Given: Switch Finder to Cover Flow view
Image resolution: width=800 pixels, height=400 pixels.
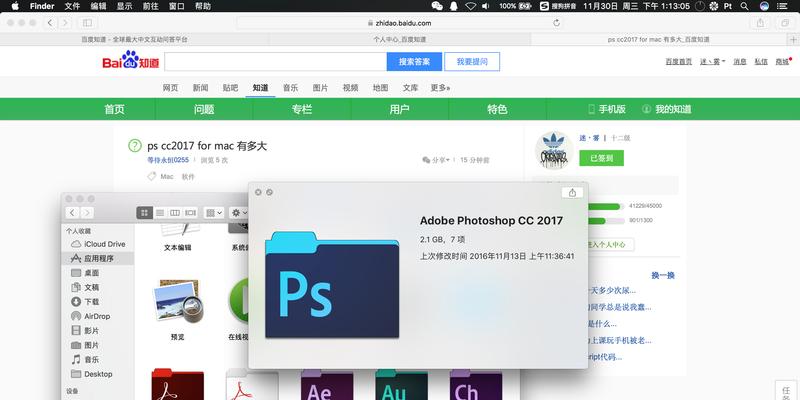Looking at the screenshot, I should (190, 213).
